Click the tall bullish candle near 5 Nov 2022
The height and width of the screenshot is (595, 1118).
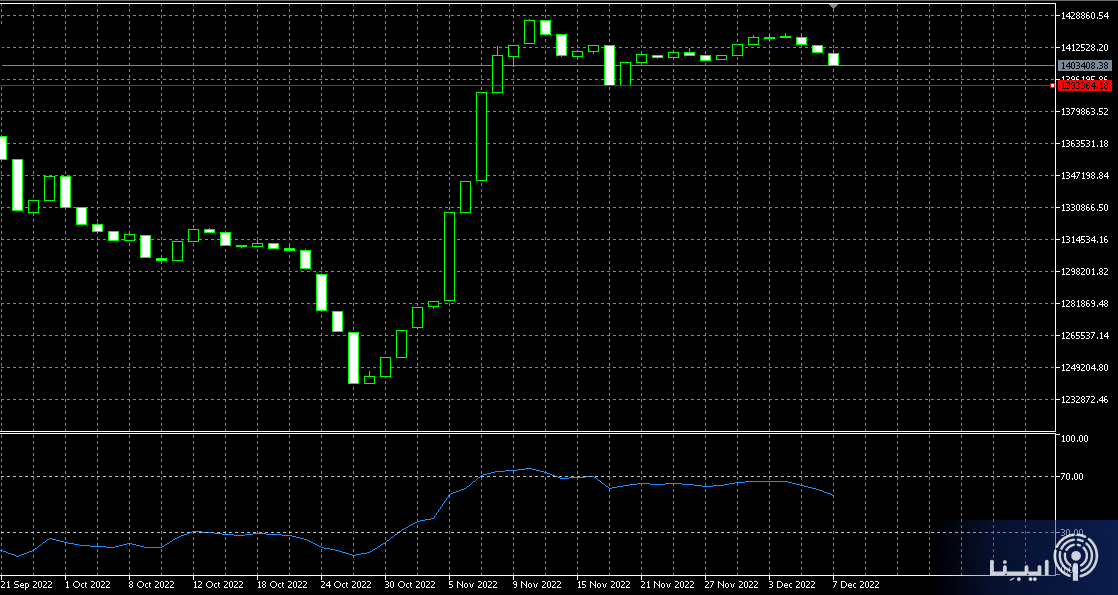[481, 136]
